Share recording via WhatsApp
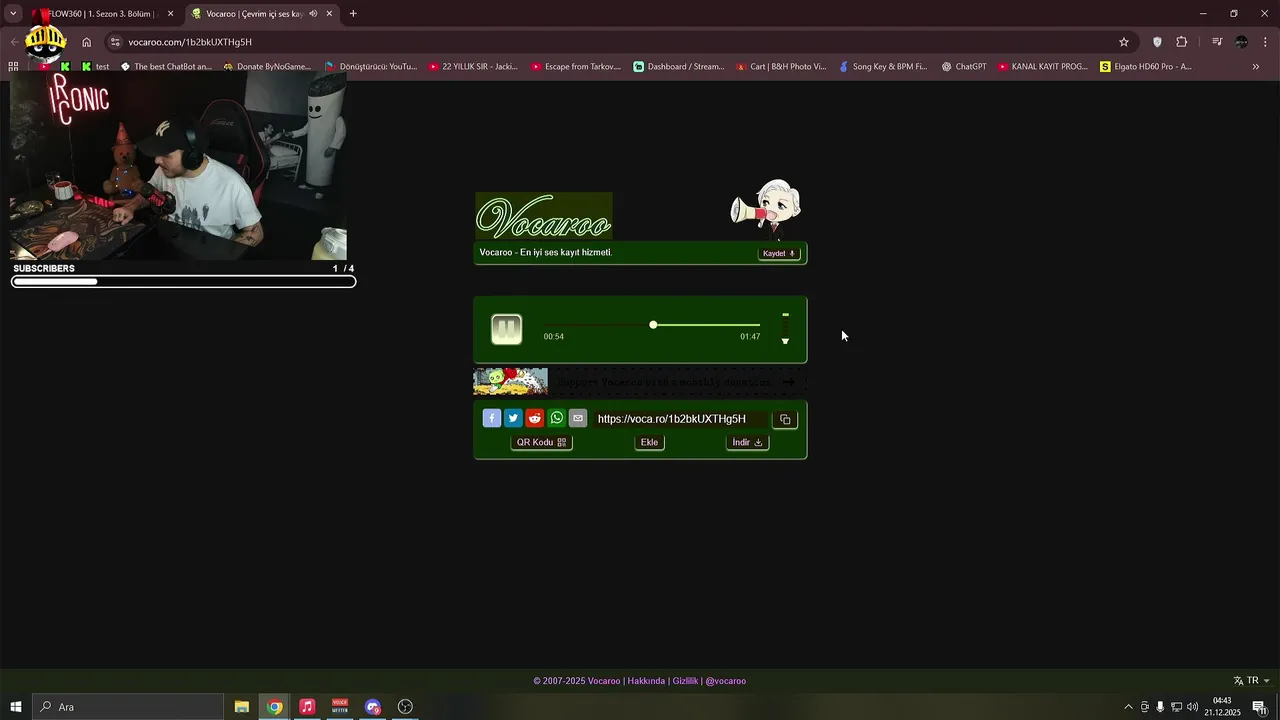Viewport: 1280px width, 720px height. click(x=557, y=419)
